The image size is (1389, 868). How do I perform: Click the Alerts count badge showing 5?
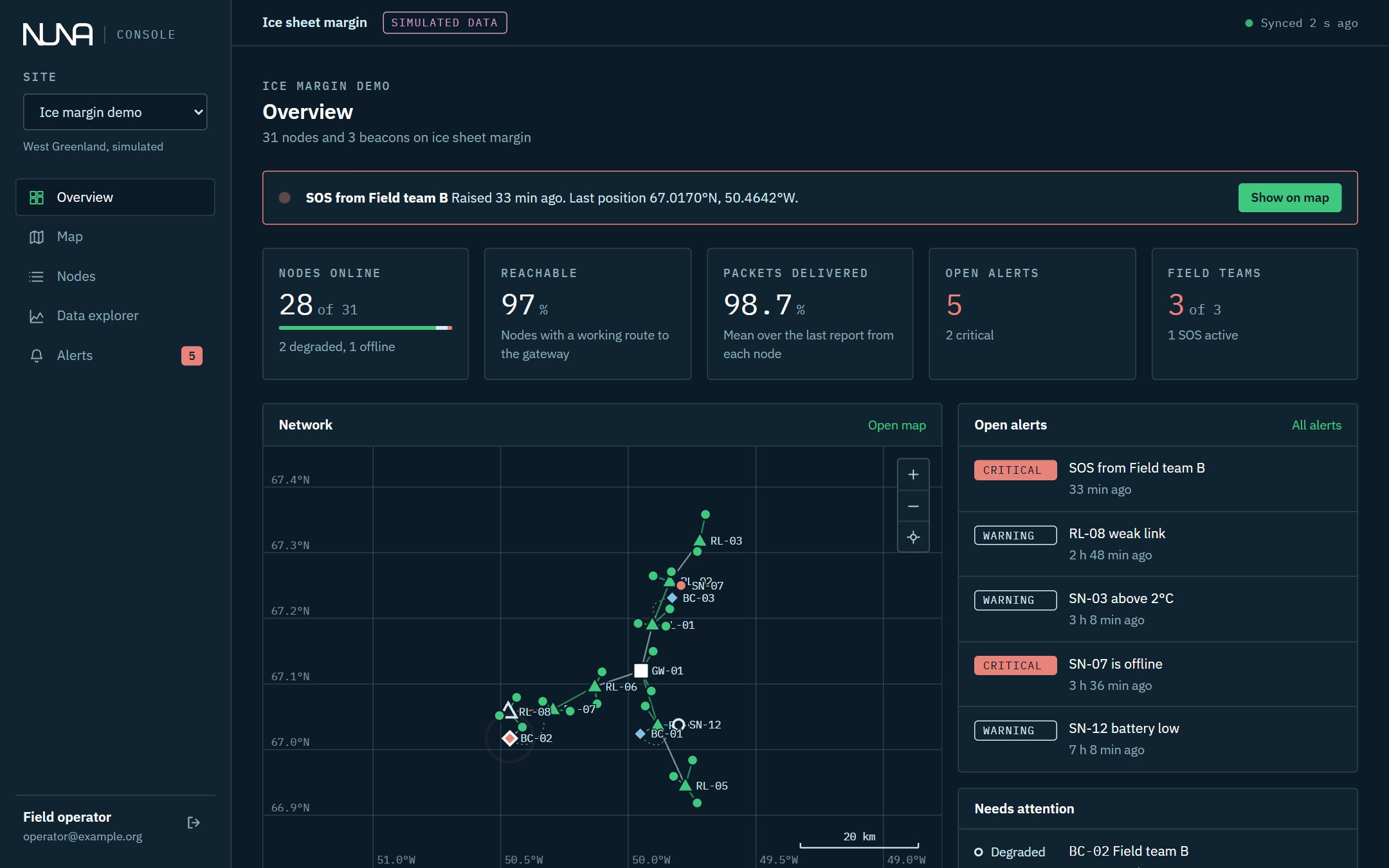[x=192, y=356]
